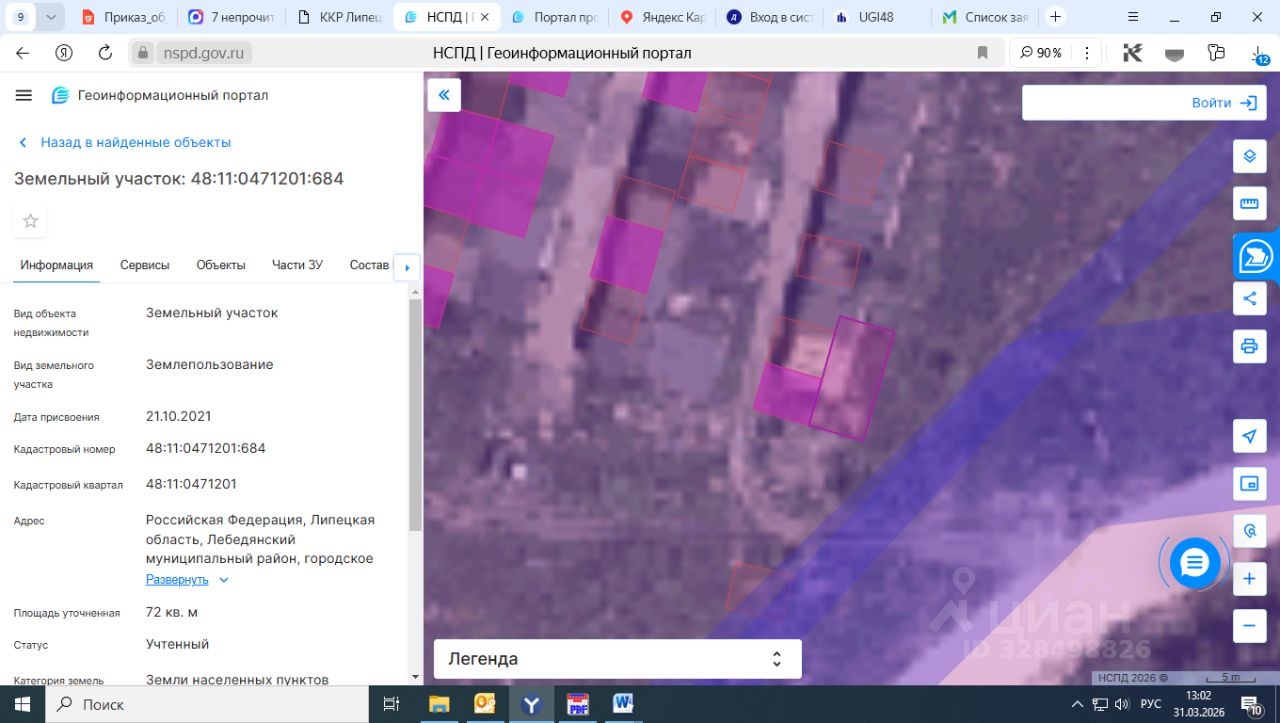
Task: Switch to the Состав tab
Action: 369,265
